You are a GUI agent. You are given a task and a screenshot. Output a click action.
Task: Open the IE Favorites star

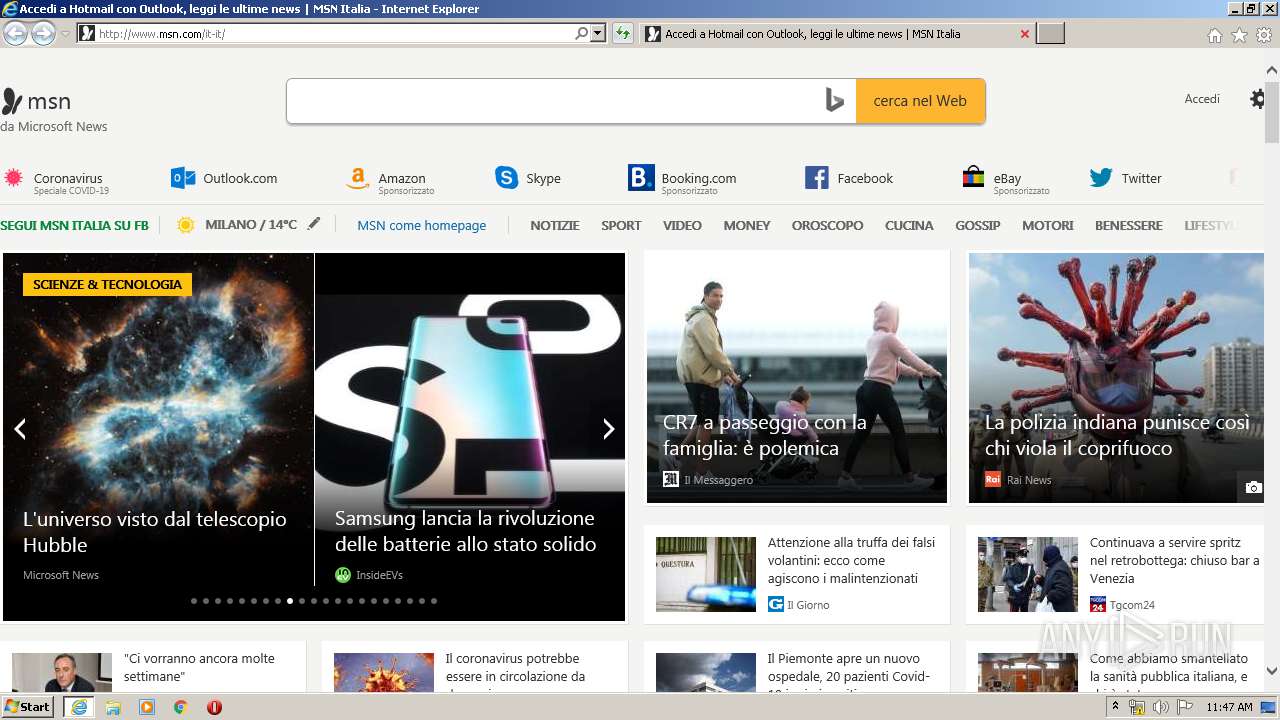[x=1239, y=35]
